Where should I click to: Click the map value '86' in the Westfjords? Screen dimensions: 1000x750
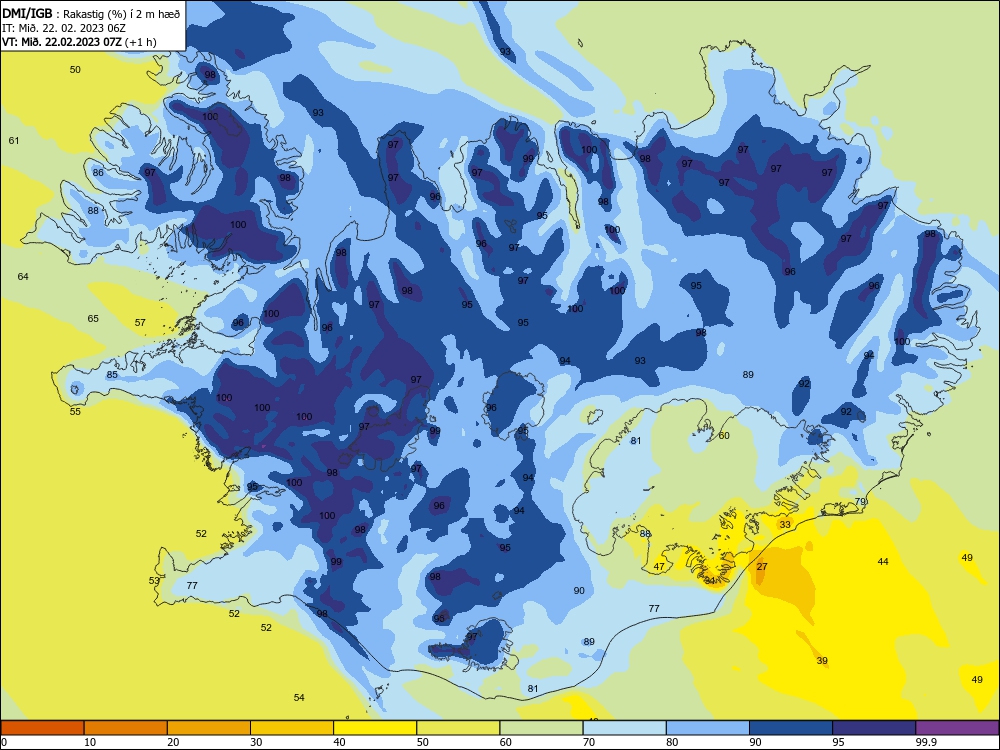pos(98,172)
